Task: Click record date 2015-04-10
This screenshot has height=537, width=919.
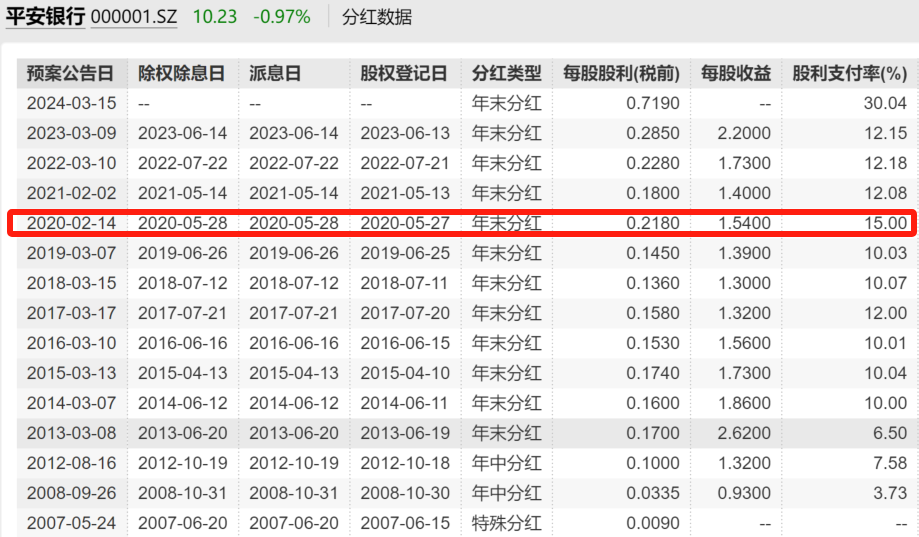Action: 405,373
